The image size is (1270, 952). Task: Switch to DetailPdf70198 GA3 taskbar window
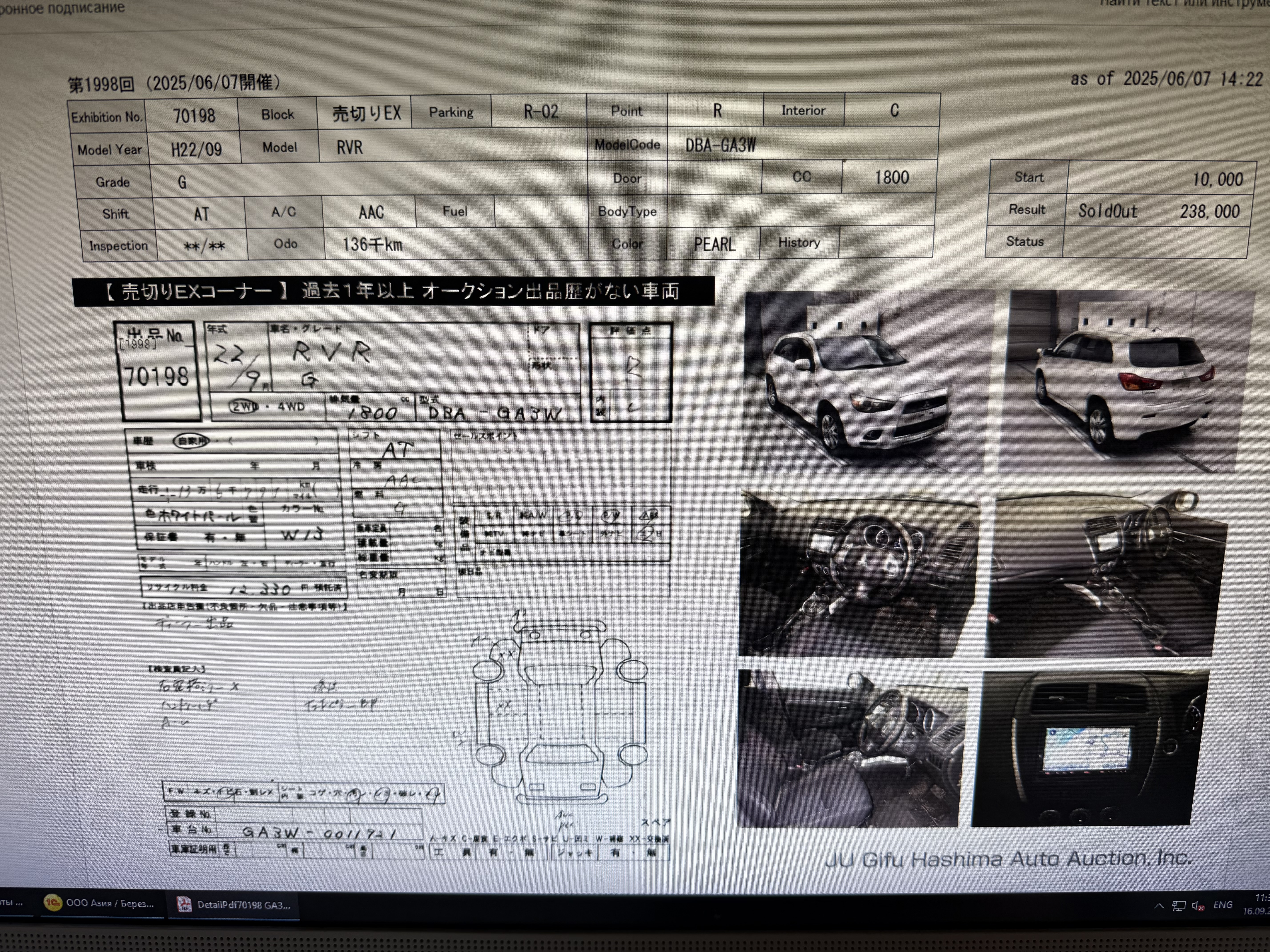[243, 905]
